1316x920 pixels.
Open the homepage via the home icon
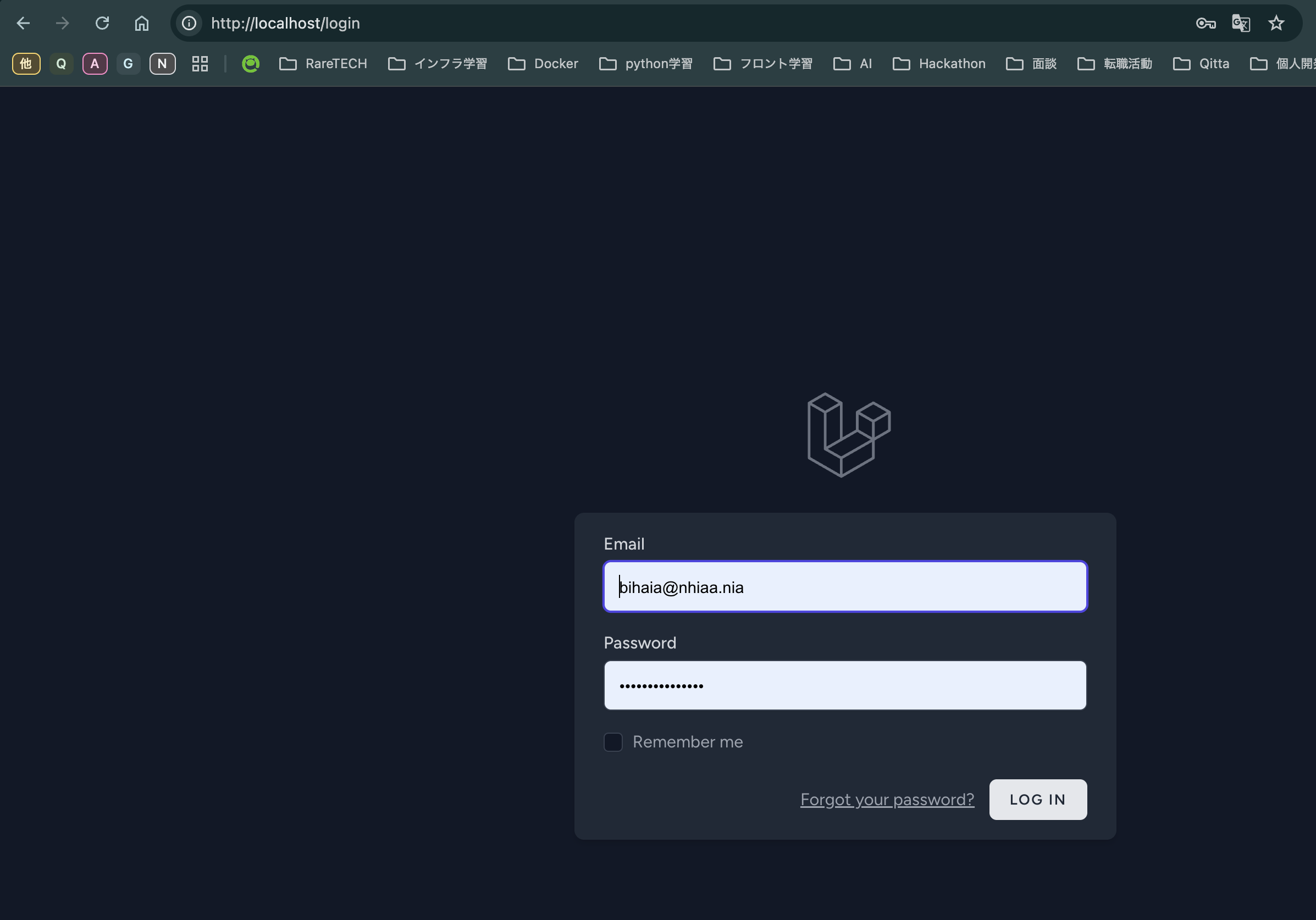[x=142, y=23]
